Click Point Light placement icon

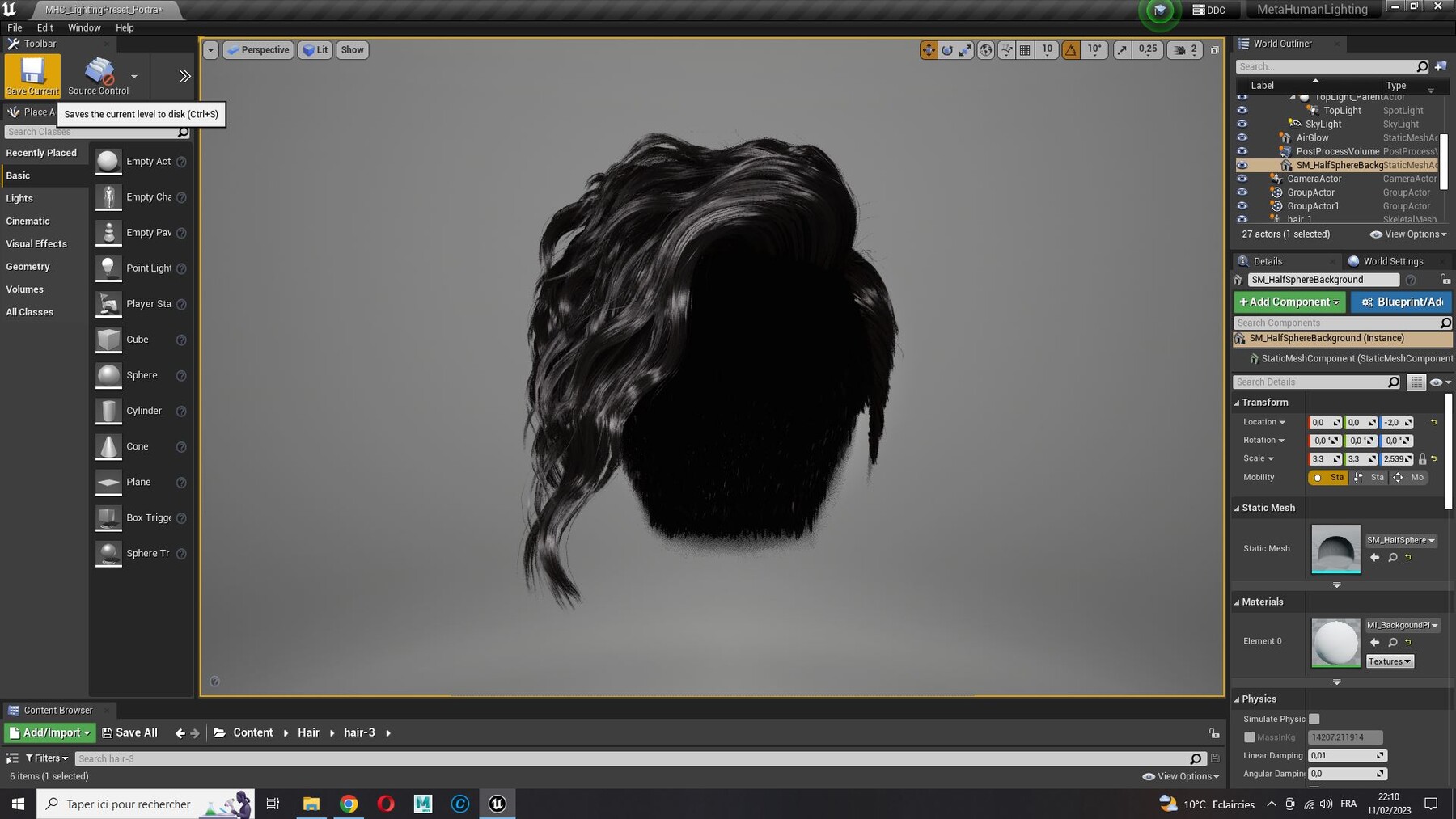[108, 268]
